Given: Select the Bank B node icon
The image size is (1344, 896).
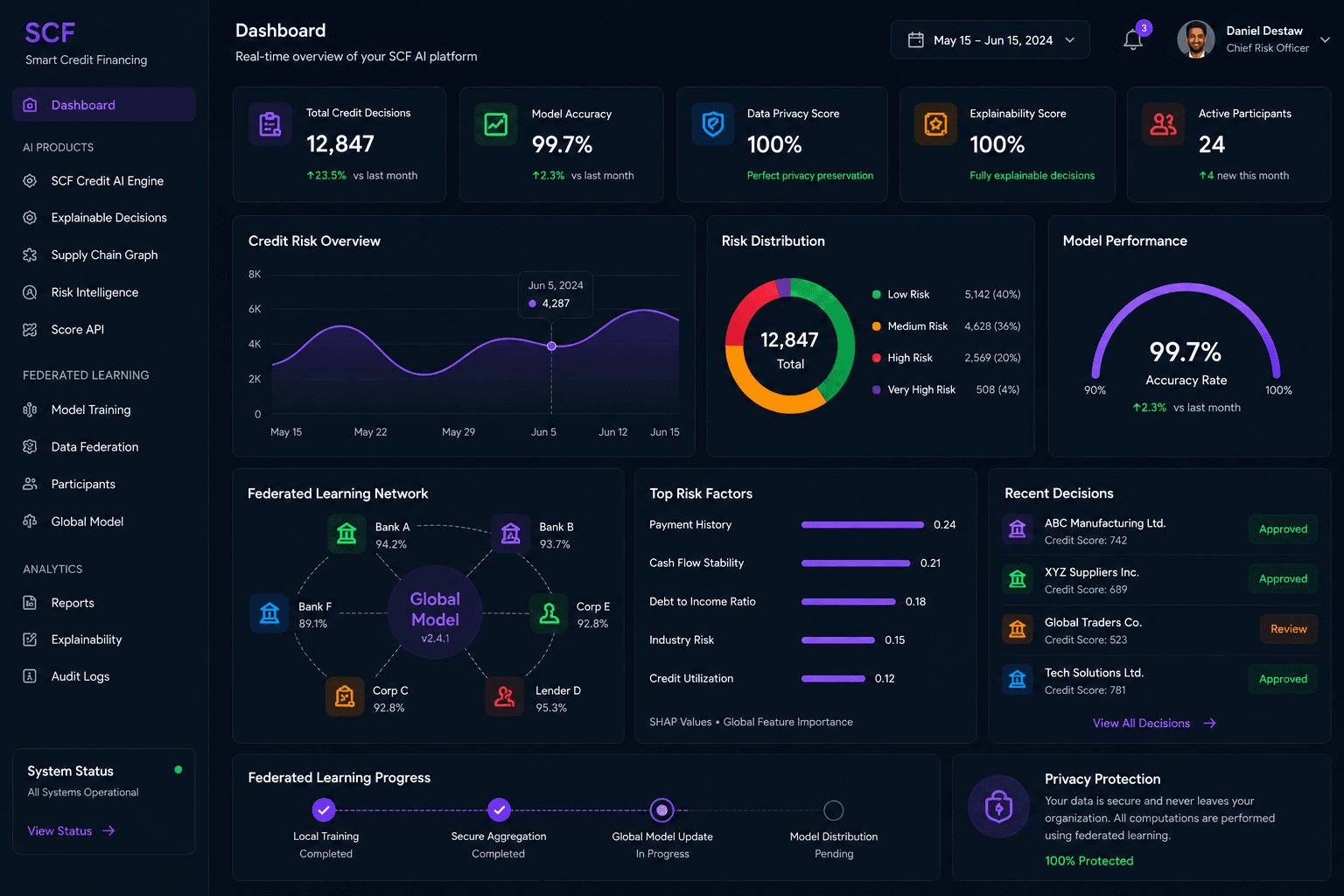Looking at the screenshot, I should pyautogui.click(x=511, y=534).
